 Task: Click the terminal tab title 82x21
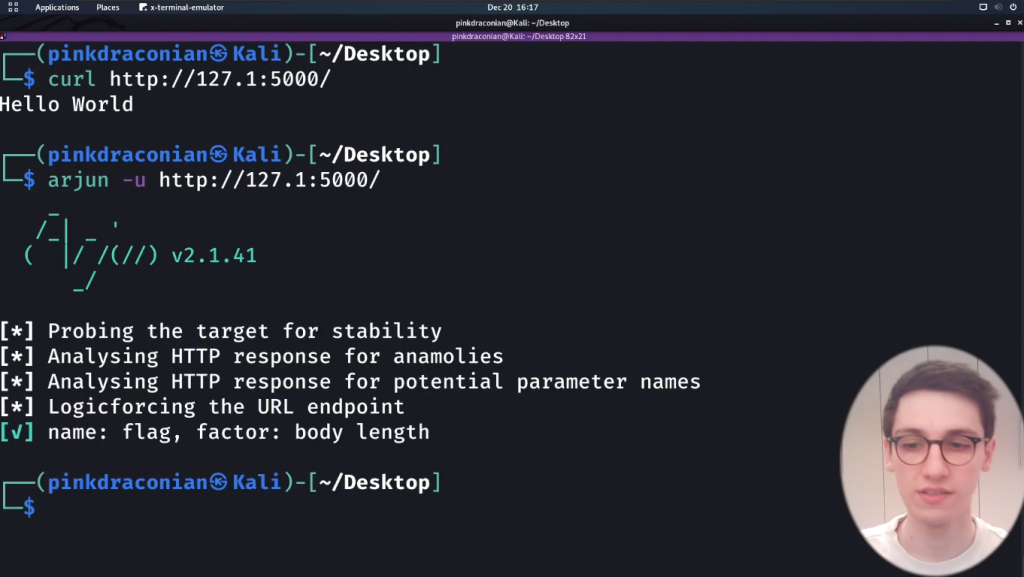coord(519,37)
